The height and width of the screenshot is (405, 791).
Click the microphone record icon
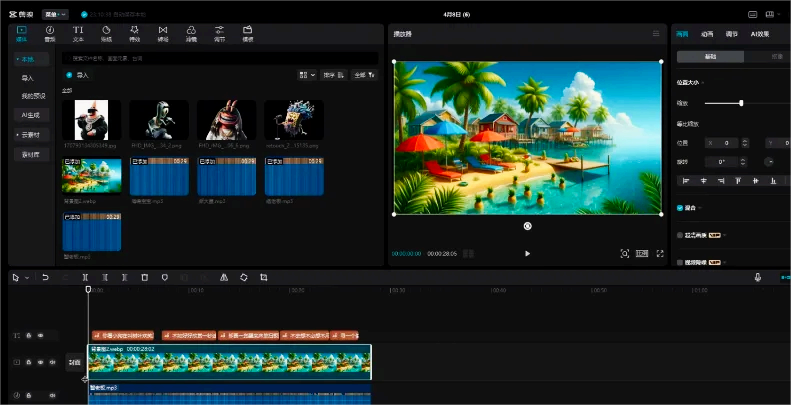coord(757,277)
